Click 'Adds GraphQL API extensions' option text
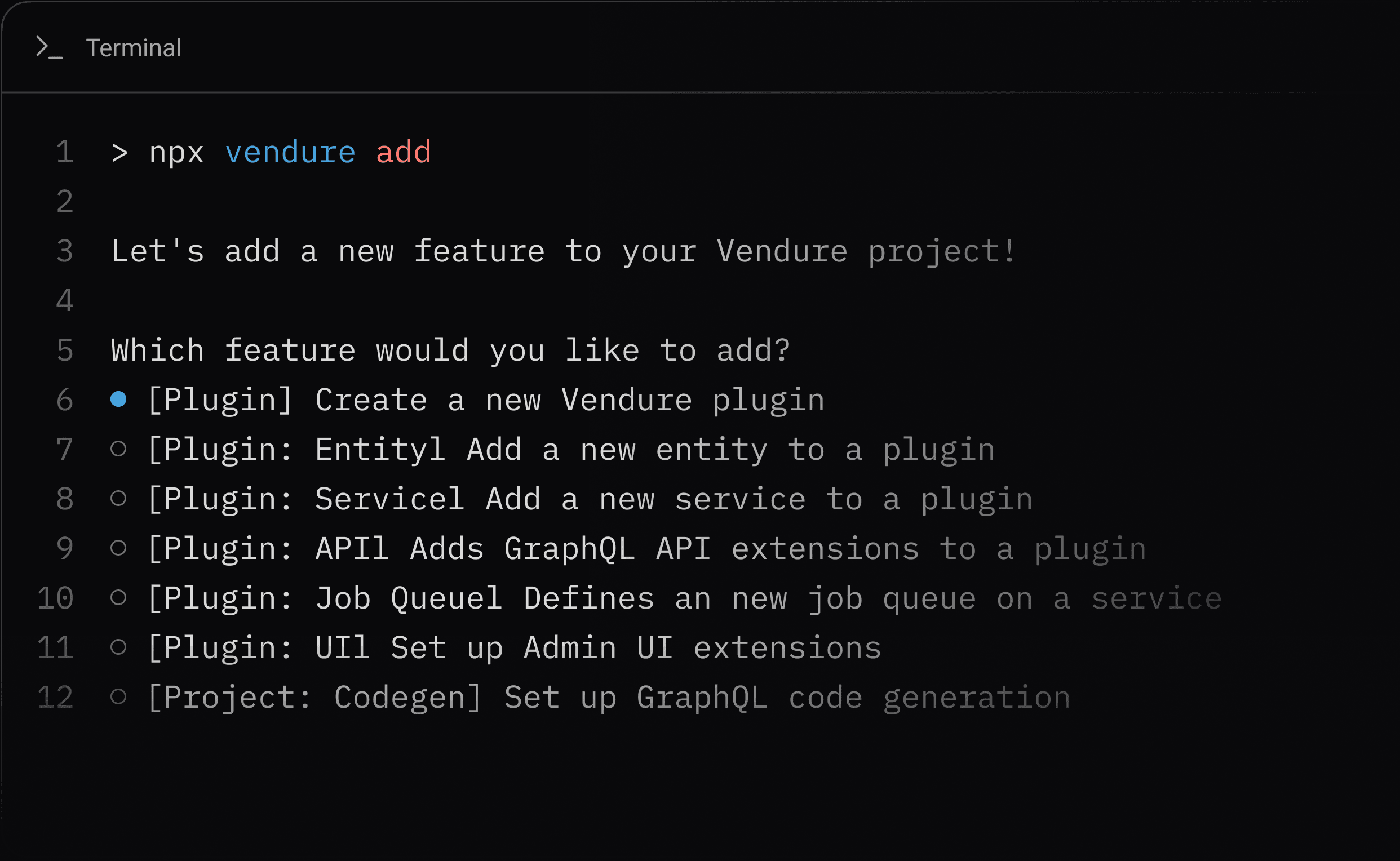Viewport: 1400px width, 861px height. tap(664, 548)
